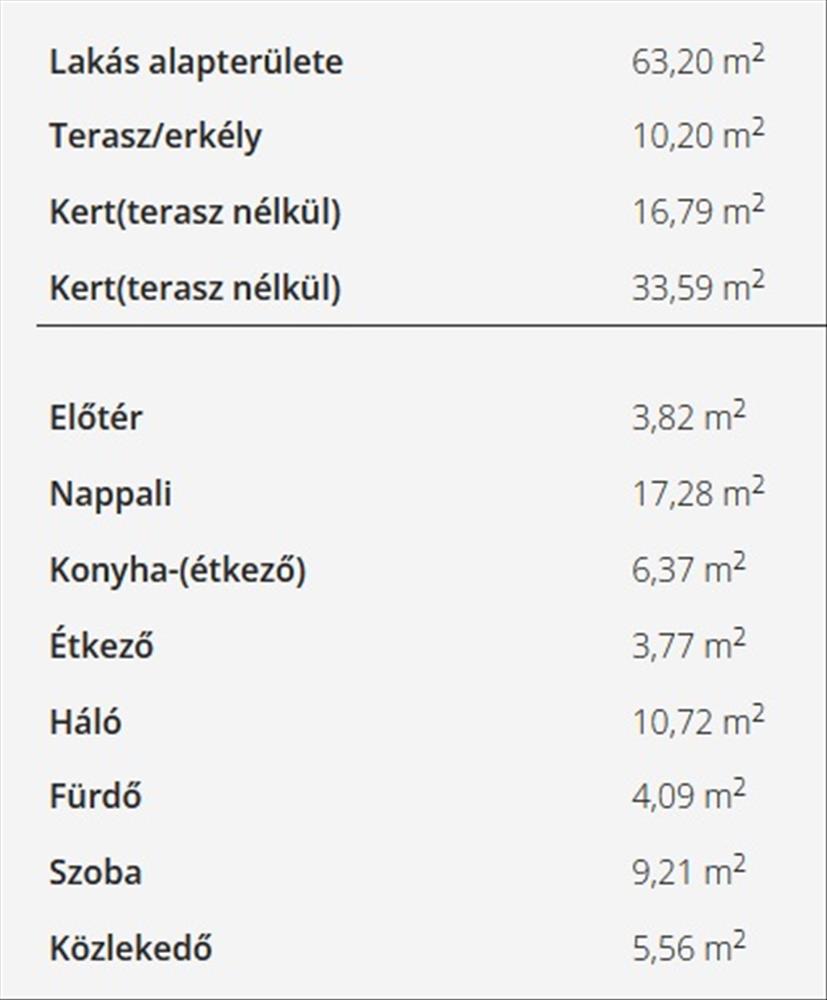This screenshot has width=827, height=1000.
Task: Click the Étkező row label
Action: click(101, 646)
